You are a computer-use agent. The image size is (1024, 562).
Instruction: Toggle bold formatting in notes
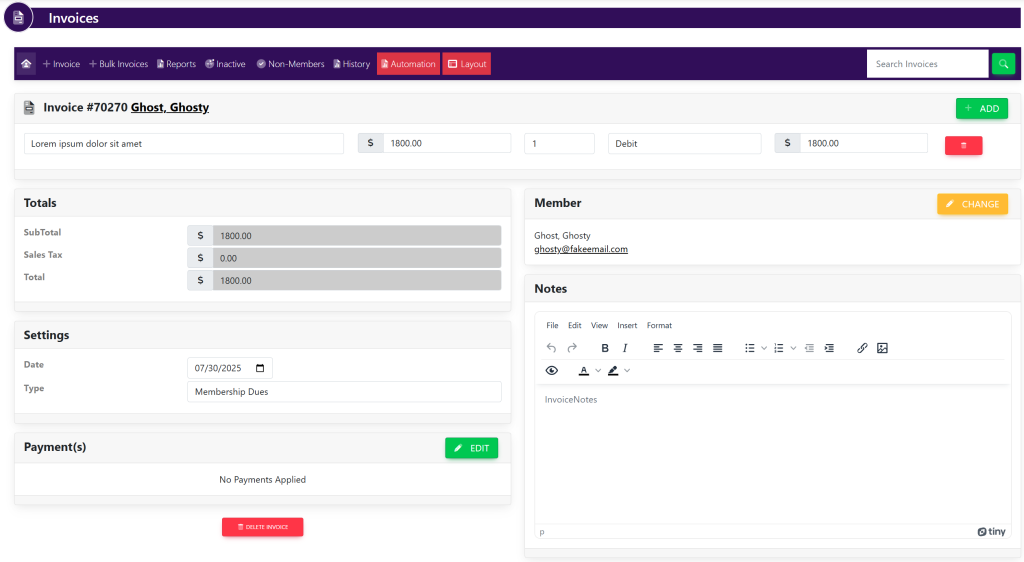(x=605, y=348)
